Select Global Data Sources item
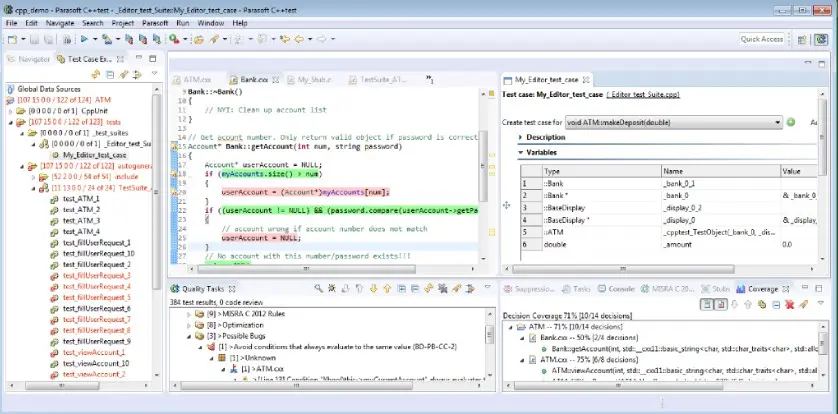 point(49,89)
